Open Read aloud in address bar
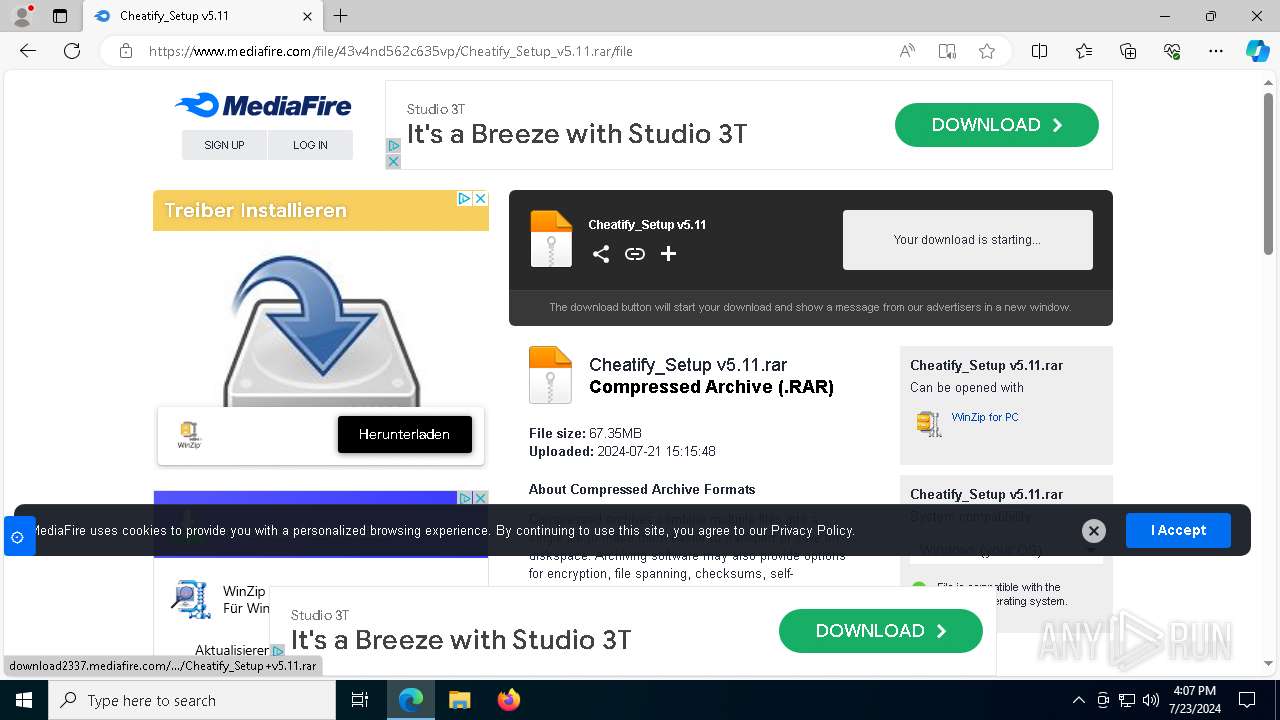 pyautogui.click(x=907, y=51)
